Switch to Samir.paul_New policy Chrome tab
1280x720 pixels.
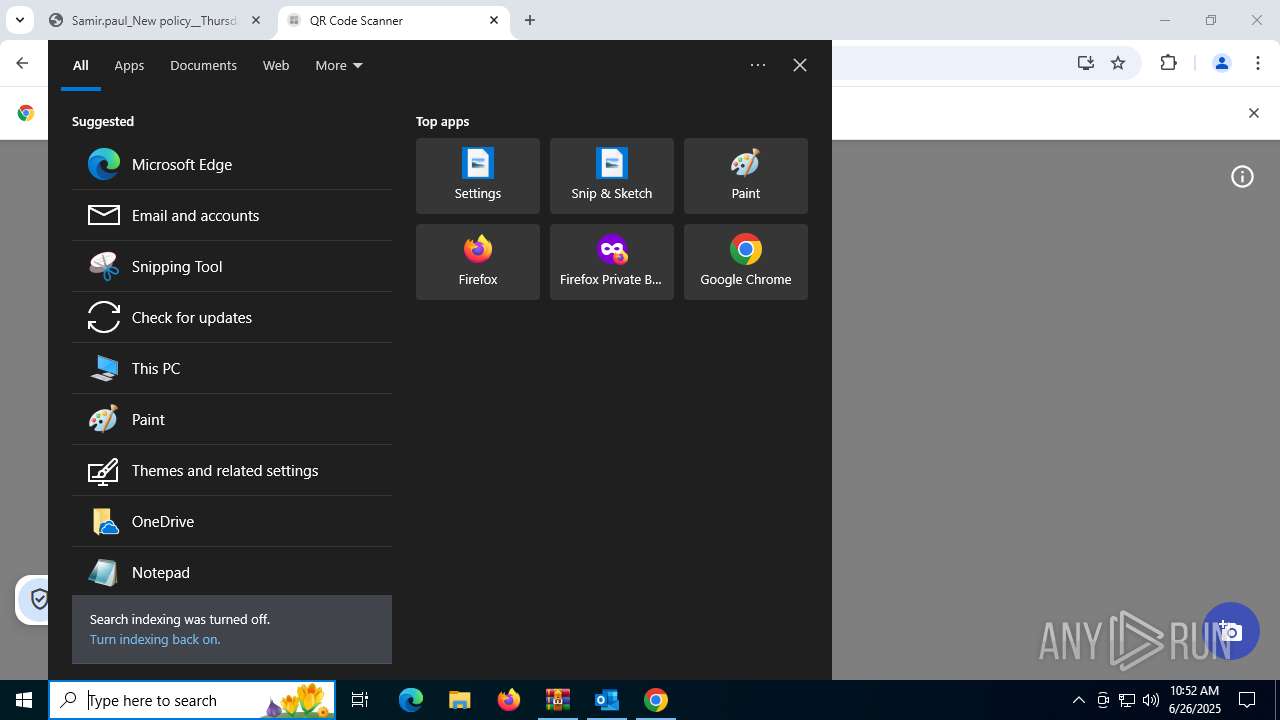[157, 20]
